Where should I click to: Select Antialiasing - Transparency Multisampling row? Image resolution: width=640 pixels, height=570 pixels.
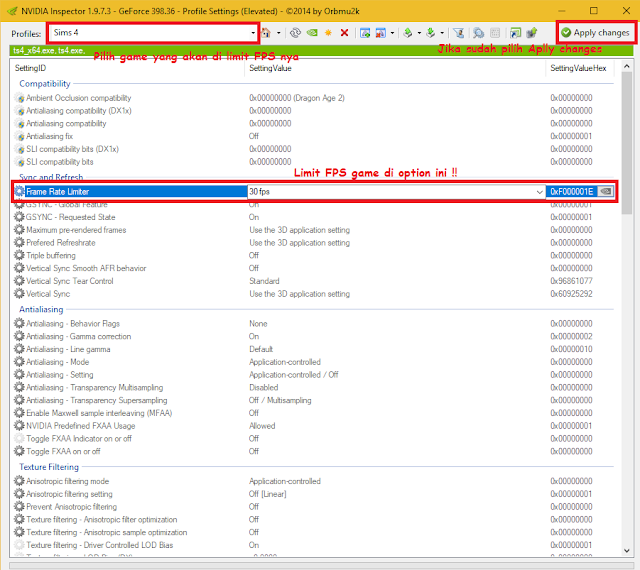(x=313, y=387)
